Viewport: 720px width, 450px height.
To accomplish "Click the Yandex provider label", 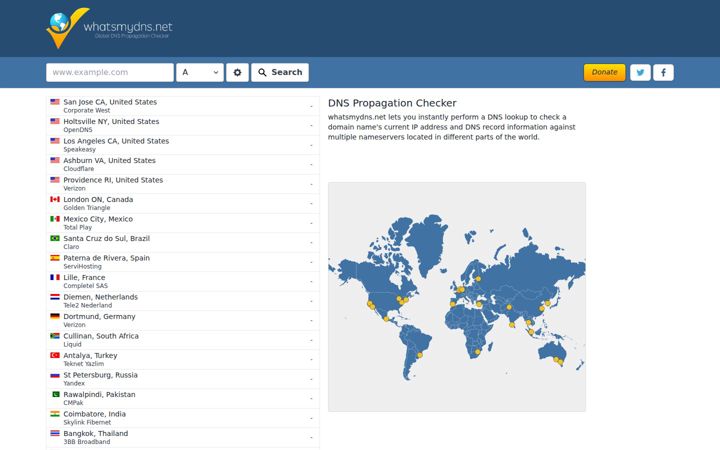I will point(74,383).
